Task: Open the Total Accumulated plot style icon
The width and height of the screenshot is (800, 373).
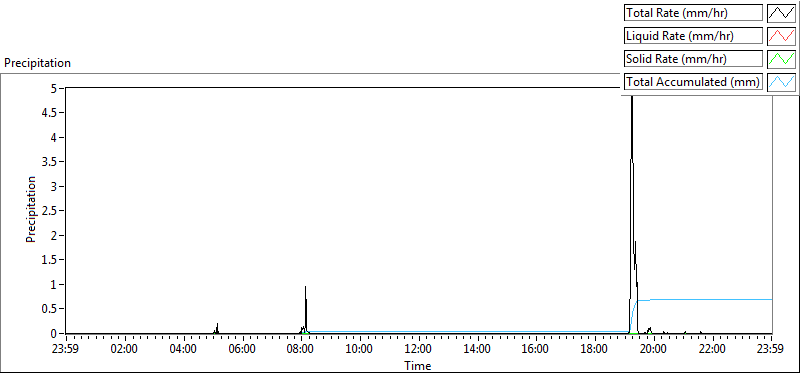Action: point(781,82)
